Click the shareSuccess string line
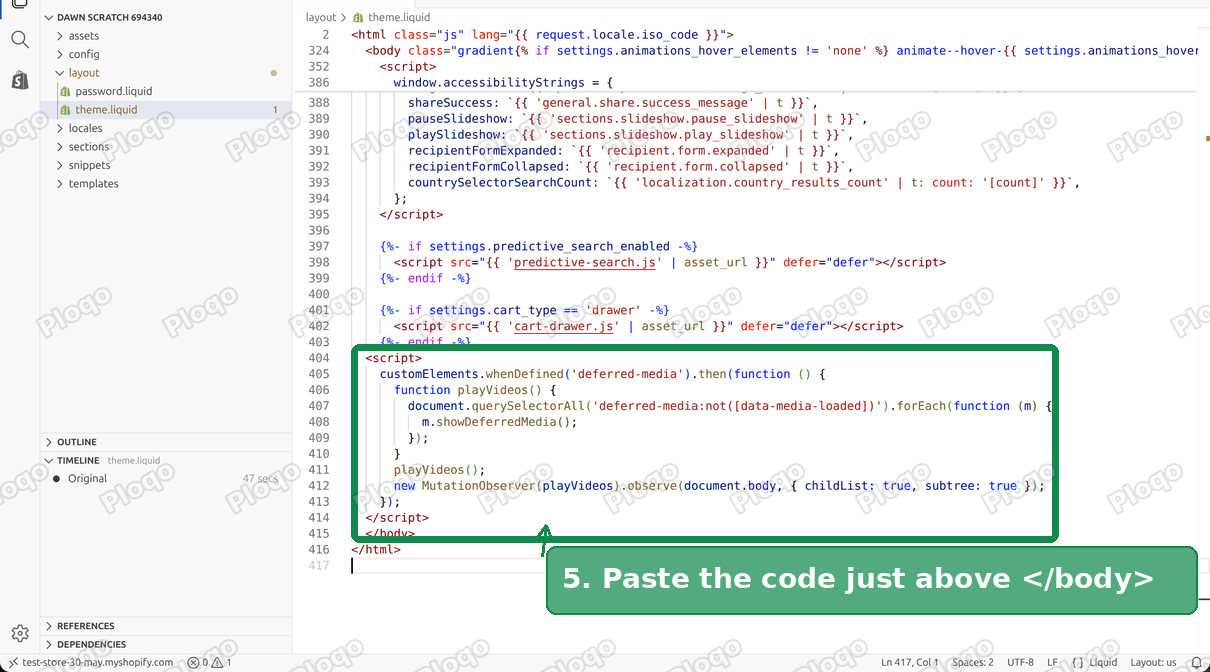 pyautogui.click(x=613, y=102)
